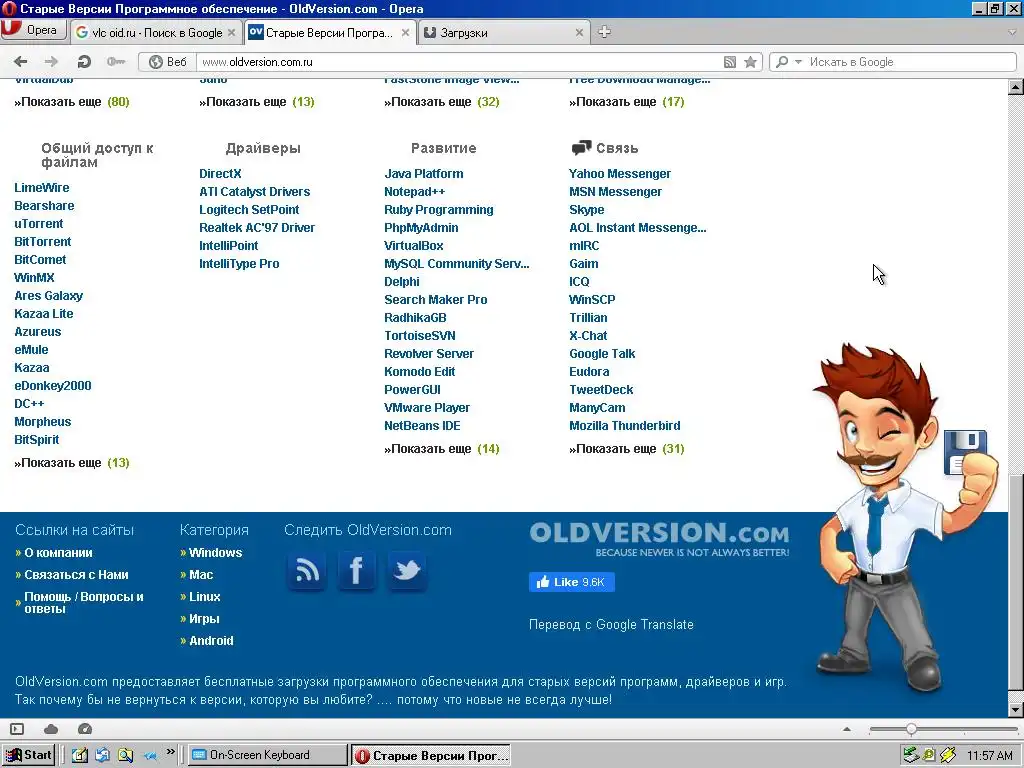Open the LimeWire link
The width and height of the screenshot is (1024, 768).
42,188
